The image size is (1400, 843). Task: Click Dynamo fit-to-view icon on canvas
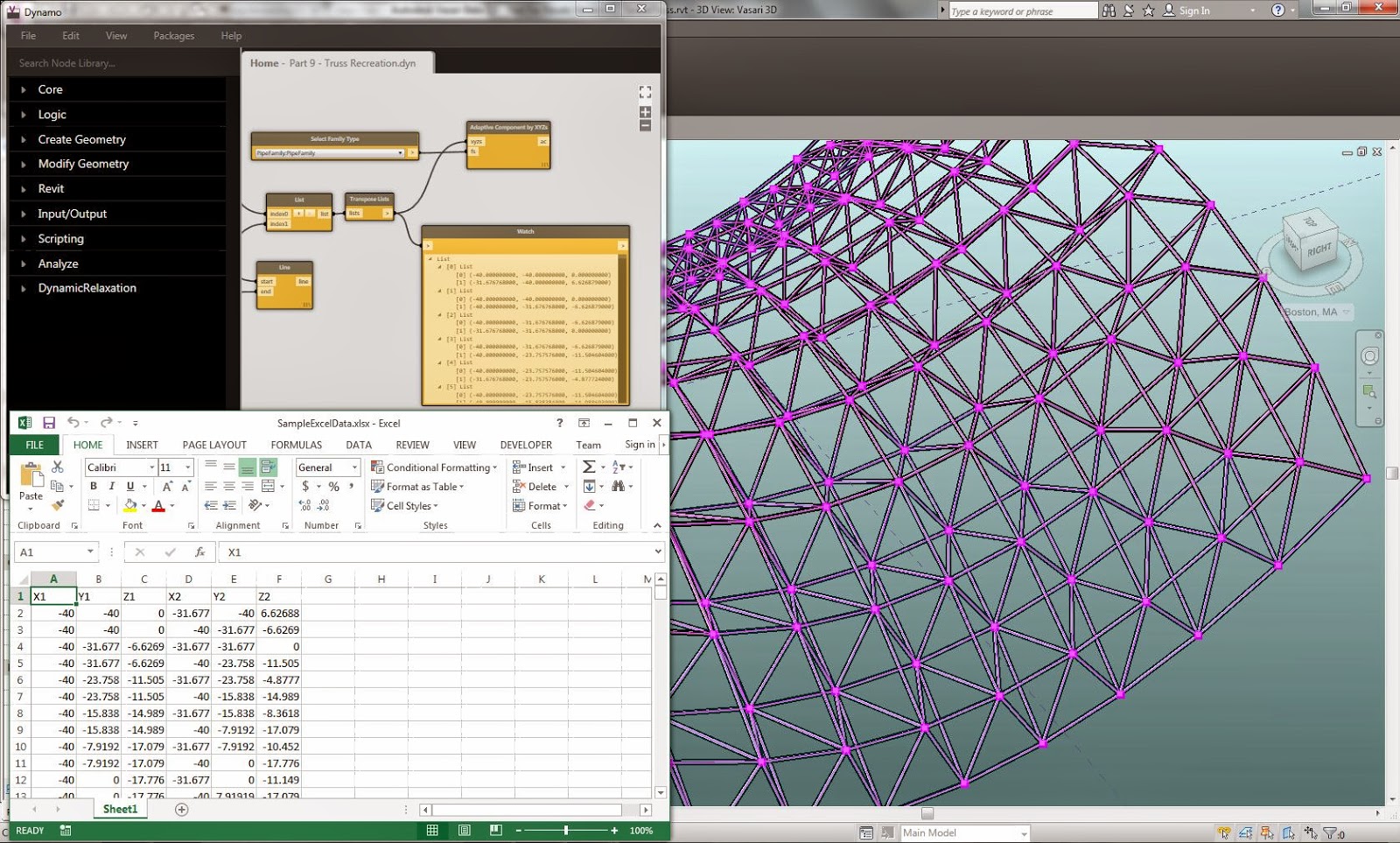[645, 92]
